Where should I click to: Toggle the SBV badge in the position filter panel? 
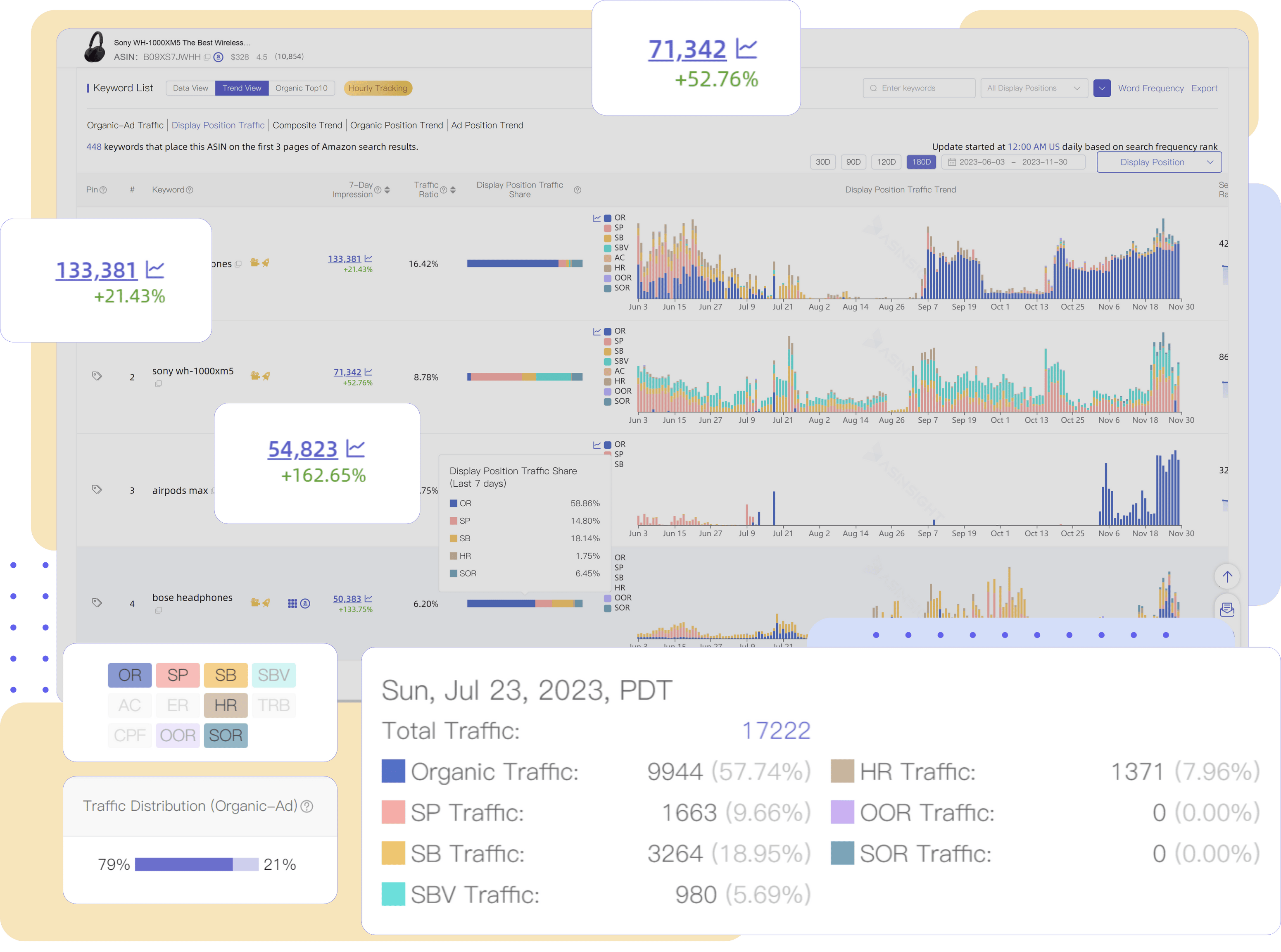click(273, 675)
